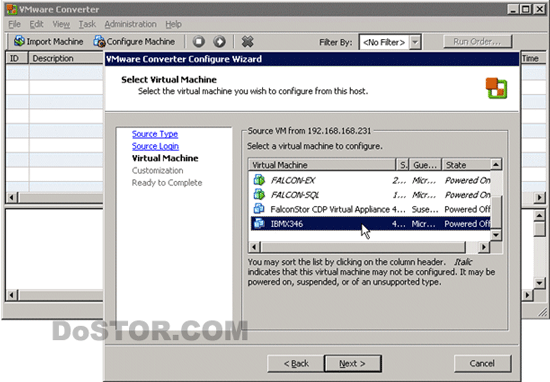
Task: Click the Import Machine toolbar icon
Action: (x=19, y=41)
